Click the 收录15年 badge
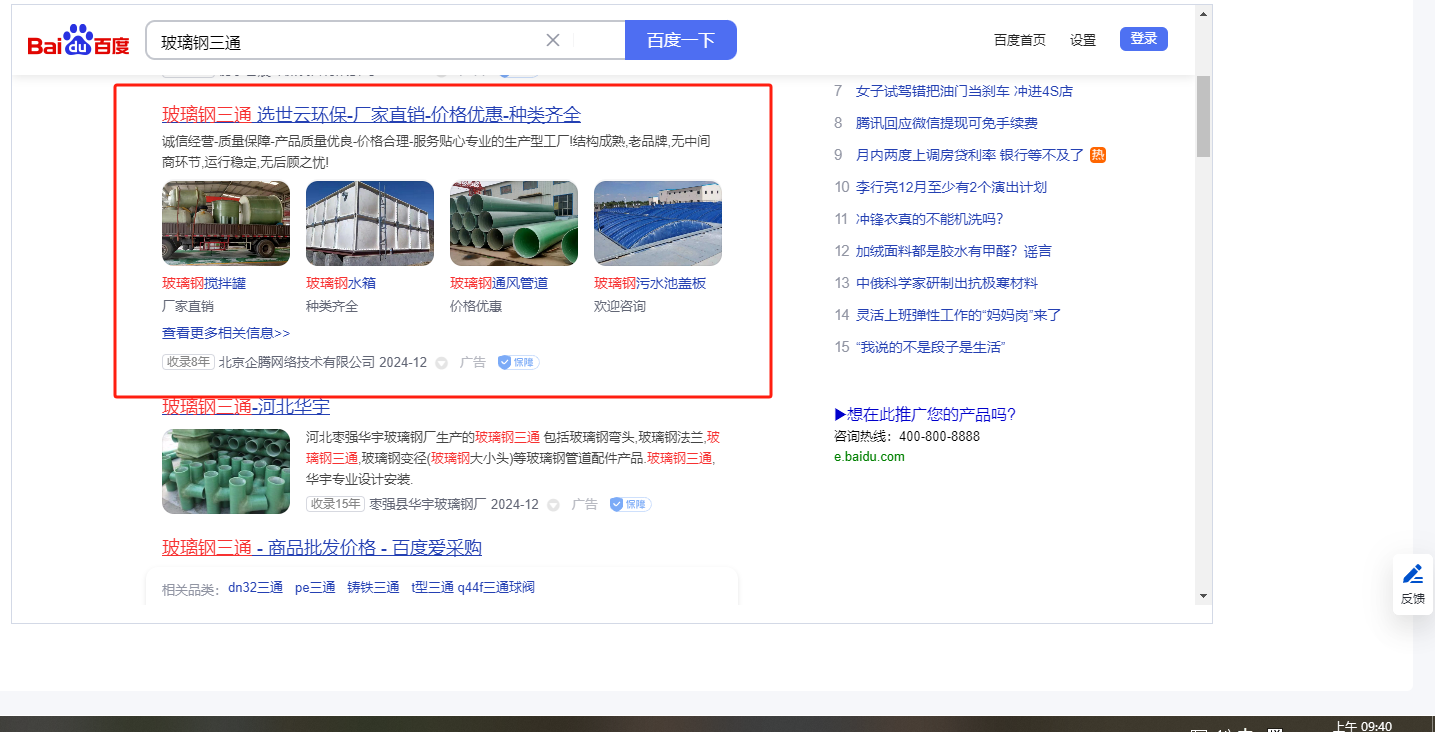Screen dimensions: 1435x732 point(335,504)
